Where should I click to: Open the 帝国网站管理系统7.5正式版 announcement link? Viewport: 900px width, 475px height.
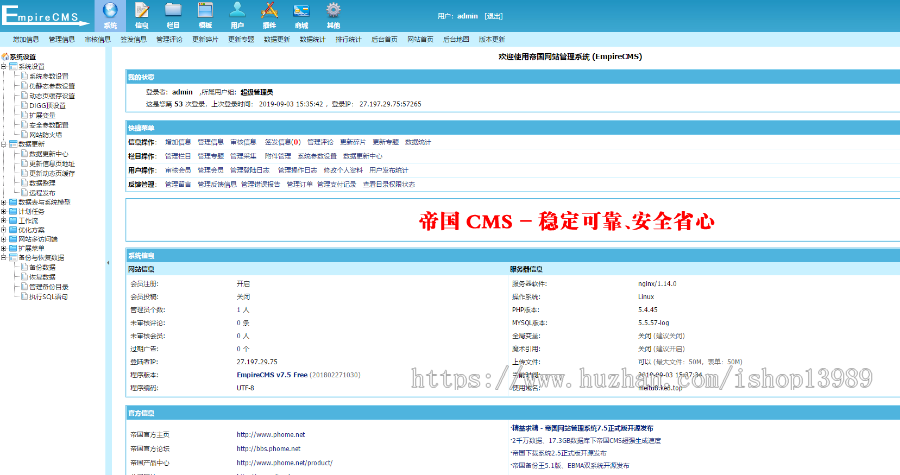[583, 428]
